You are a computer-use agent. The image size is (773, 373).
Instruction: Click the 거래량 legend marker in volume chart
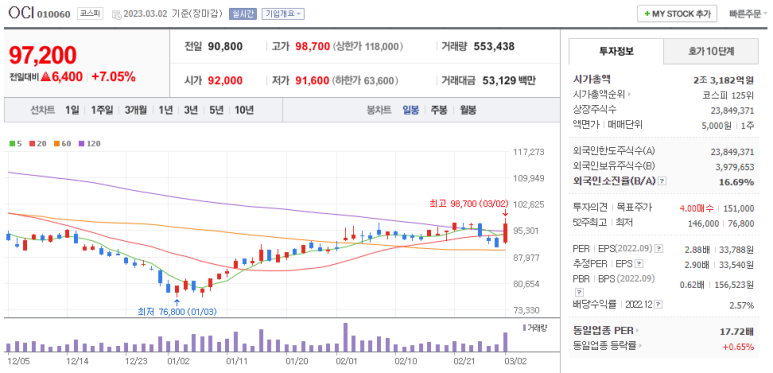pyautogui.click(x=525, y=327)
